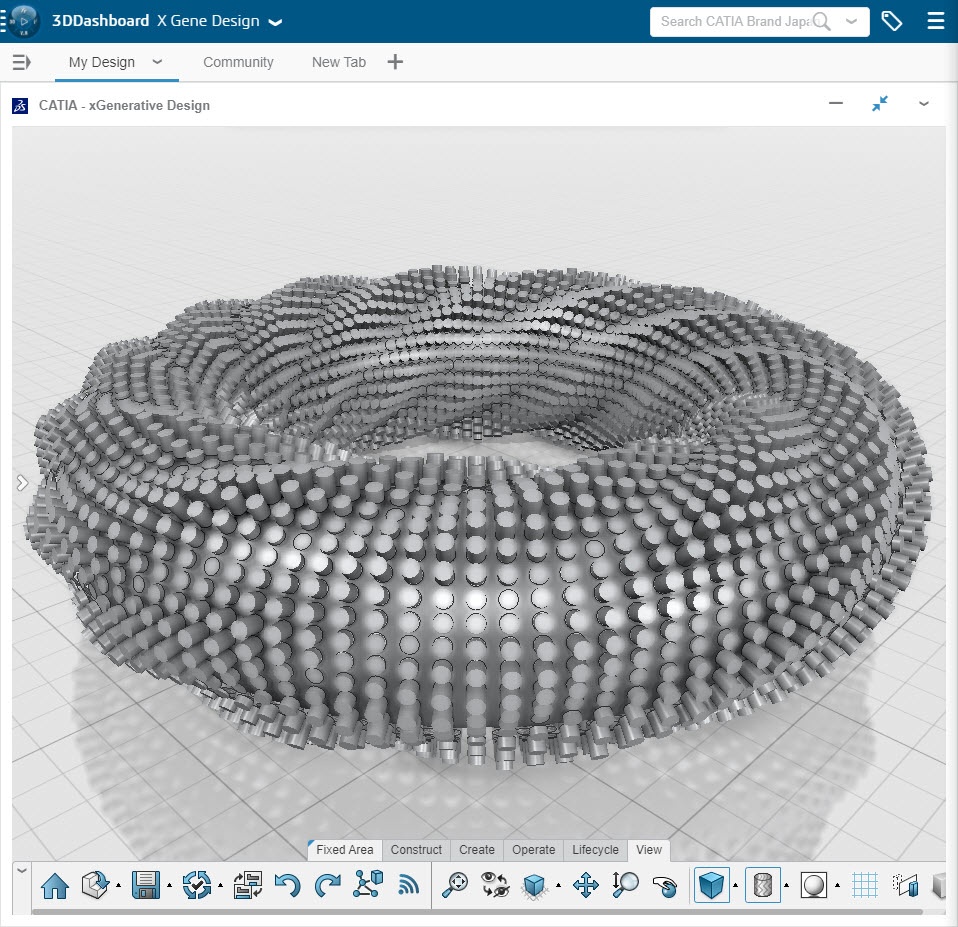Open the Community dashboard tab
The image size is (958, 927).
(x=238, y=62)
